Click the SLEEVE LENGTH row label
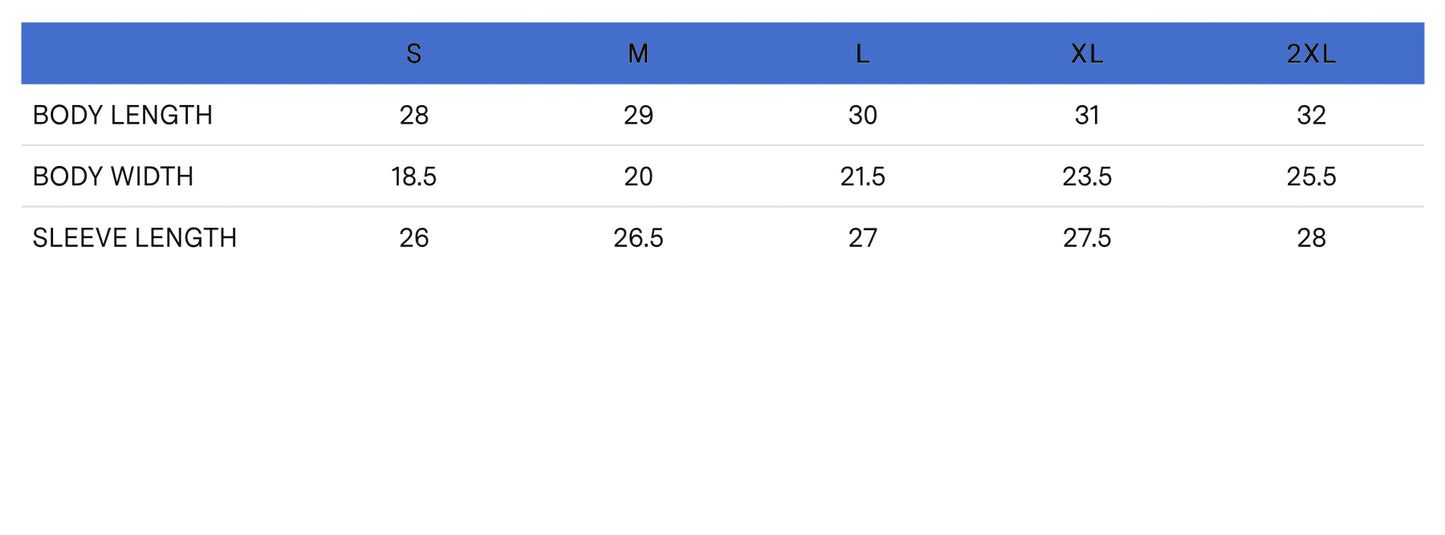Screen dimensions: 1445x535 tap(135, 238)
